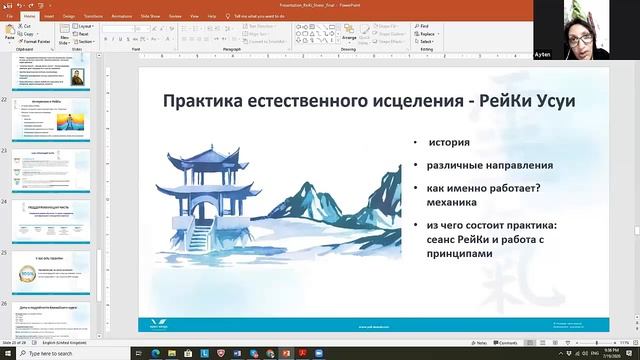Toggle the Notes pane in status bar
Screen dimensions: 640x360
479,343
